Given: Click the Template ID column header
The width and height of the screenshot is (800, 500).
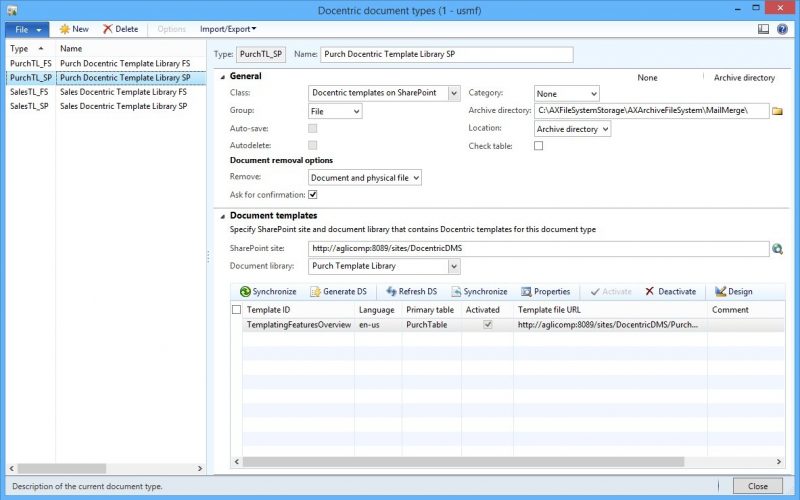Looking at the screenshot, I should 298,310.
